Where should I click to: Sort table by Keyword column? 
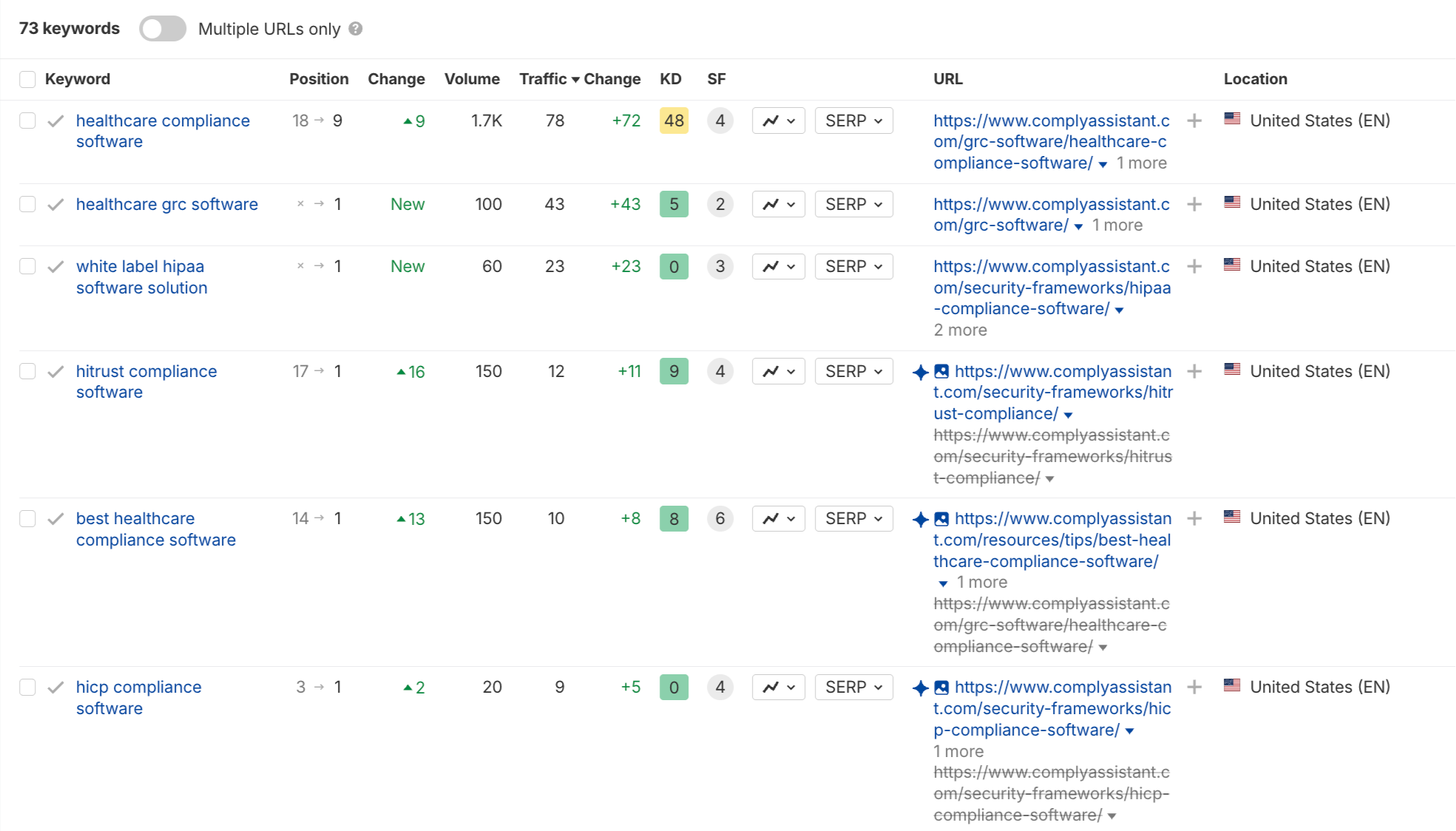pos(78,79)
